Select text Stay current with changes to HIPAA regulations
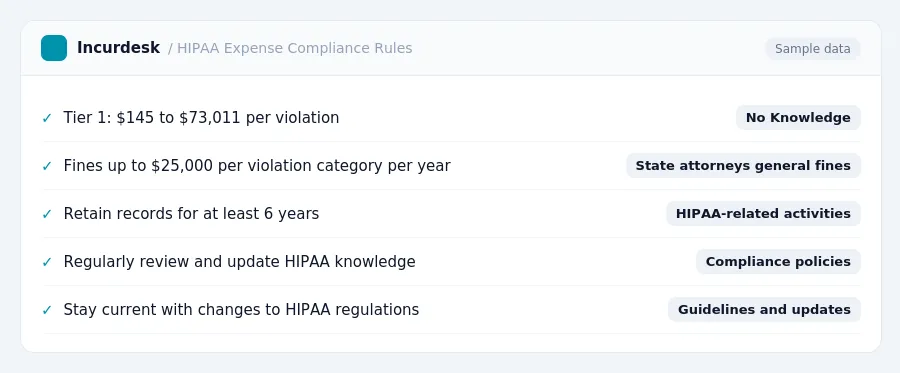The width and height of the screenshot is (900, 373). 241,310
